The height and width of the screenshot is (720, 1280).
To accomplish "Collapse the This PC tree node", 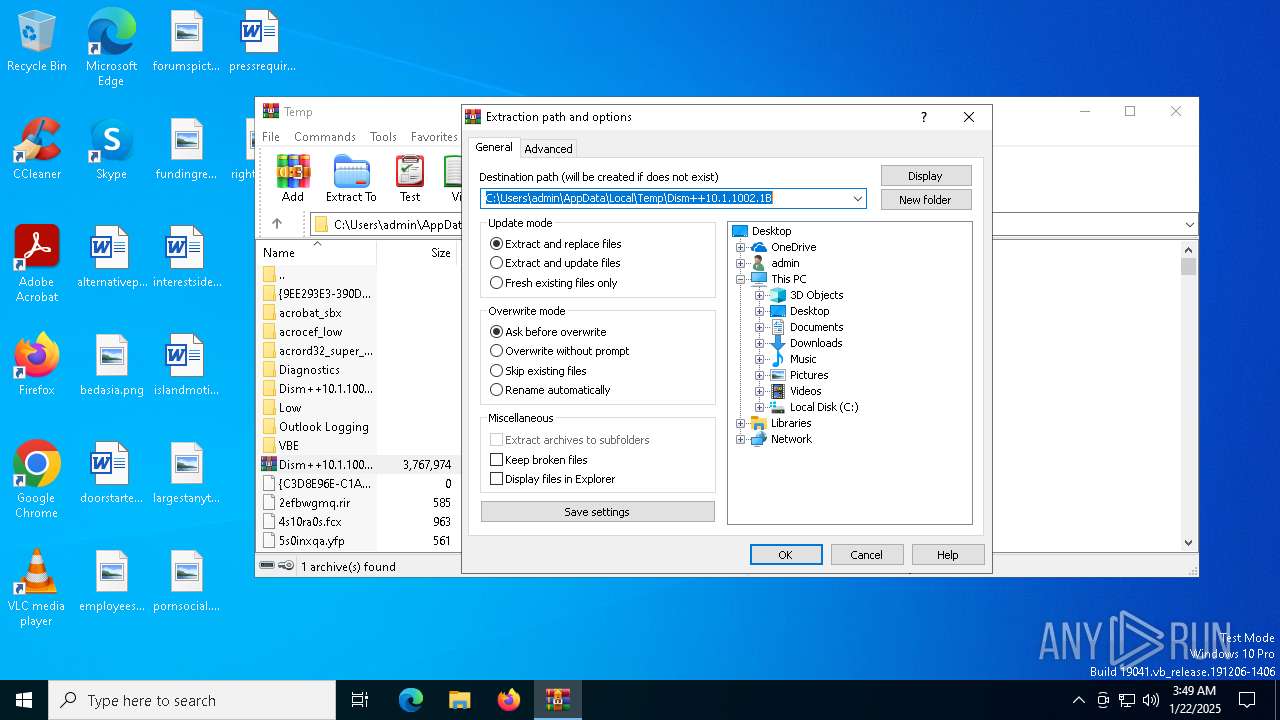I will [x=741, y=279].
